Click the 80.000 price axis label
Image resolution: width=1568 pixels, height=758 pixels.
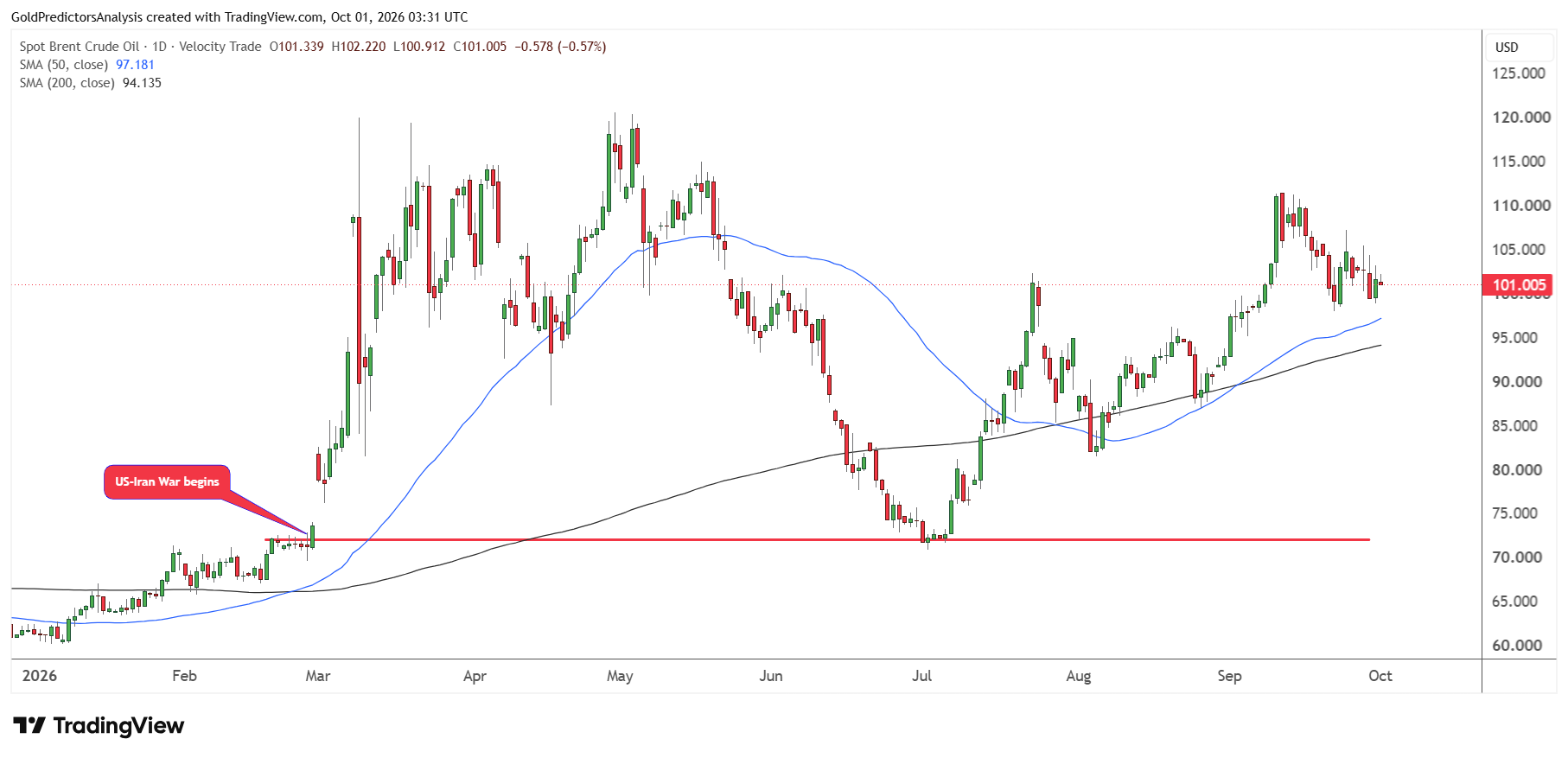(1517, 470)
